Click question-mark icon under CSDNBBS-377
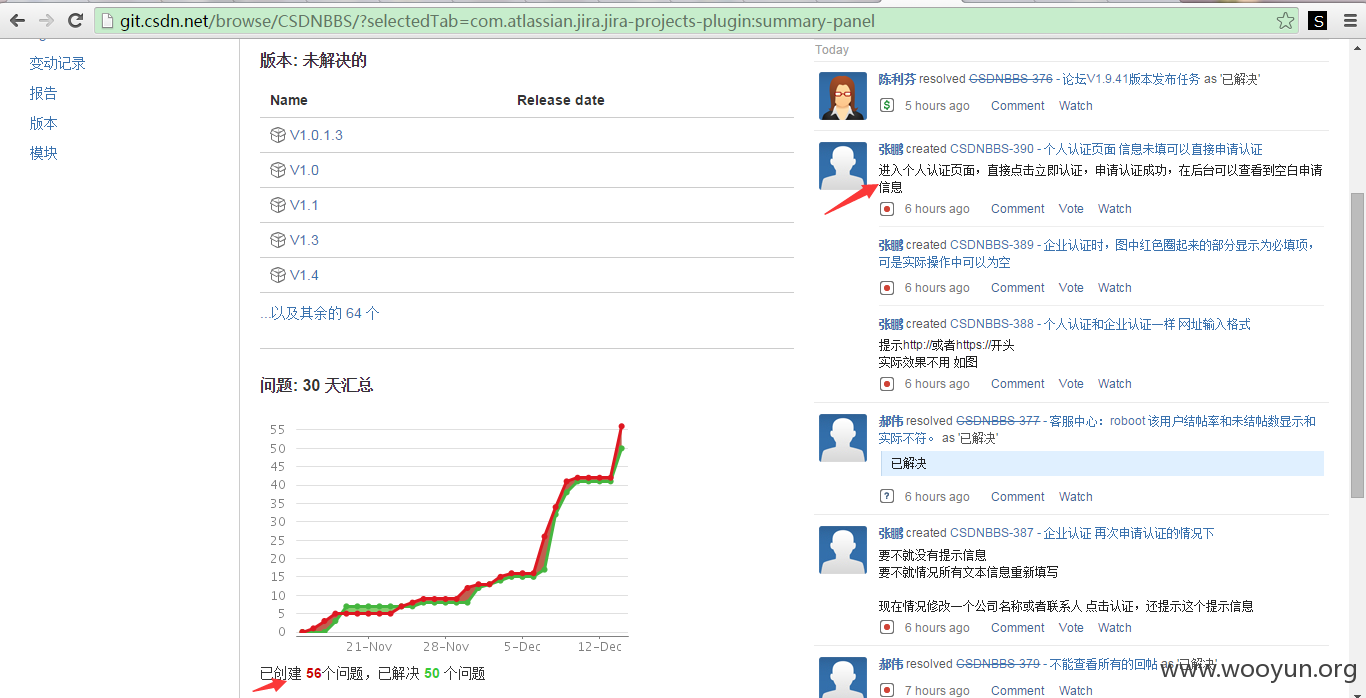This screenshot has height=698, width=1366. coord(886,496)
